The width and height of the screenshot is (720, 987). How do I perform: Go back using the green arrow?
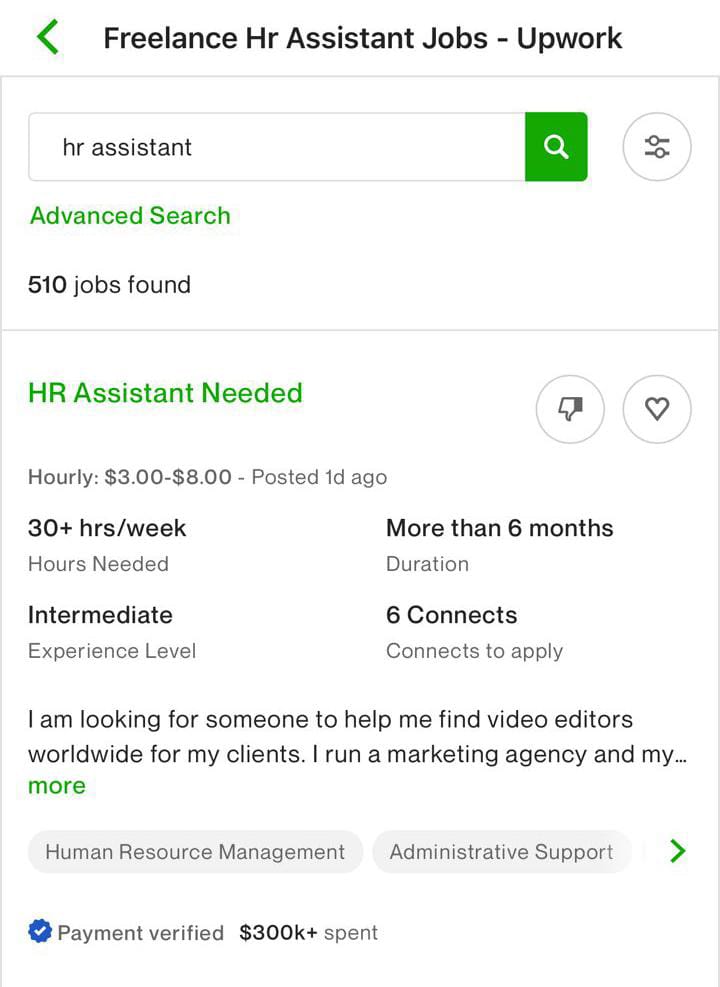pyautogui.click(x=47, y=38)
